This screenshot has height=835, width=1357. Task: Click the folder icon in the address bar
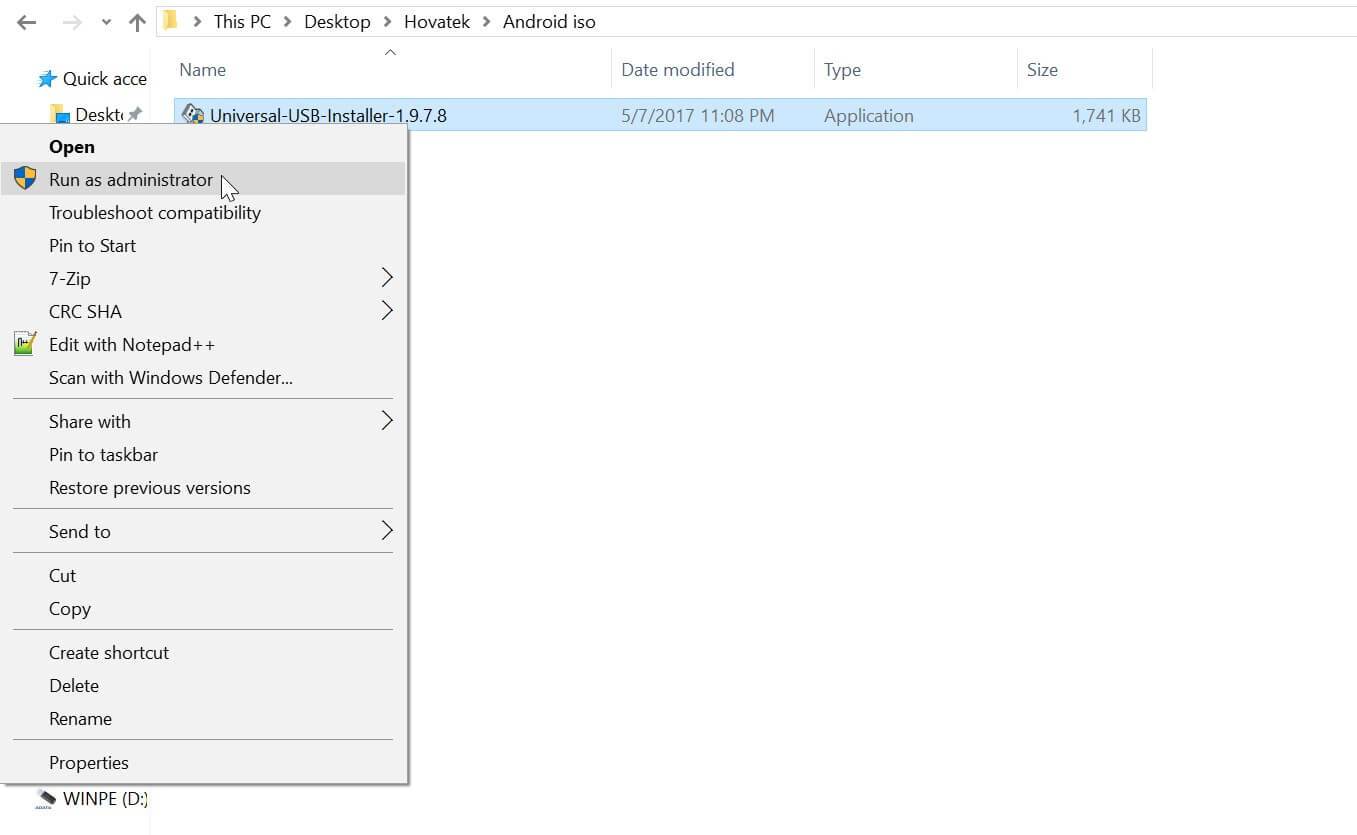pyautogui.click(x=170, y=21)
